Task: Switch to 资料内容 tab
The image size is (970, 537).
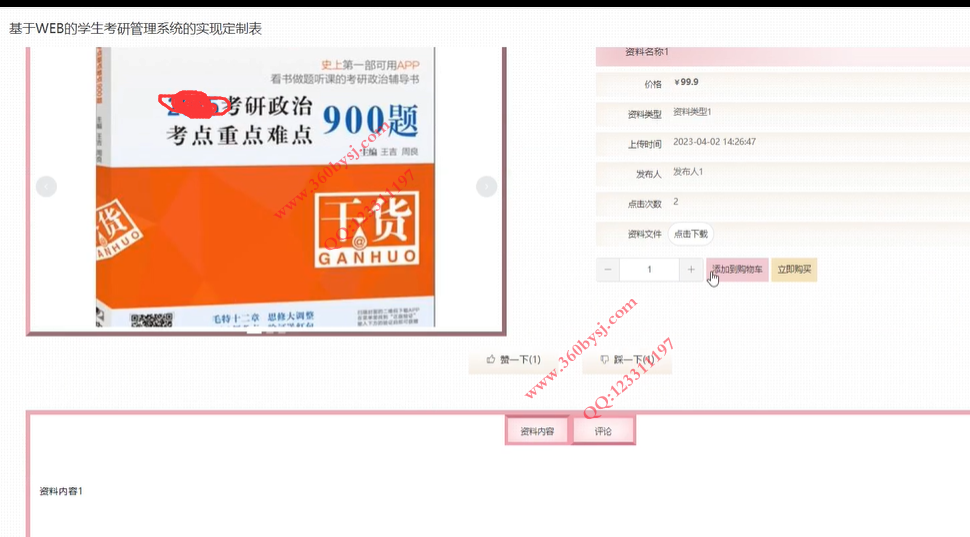Action: (x=537, y=431)
